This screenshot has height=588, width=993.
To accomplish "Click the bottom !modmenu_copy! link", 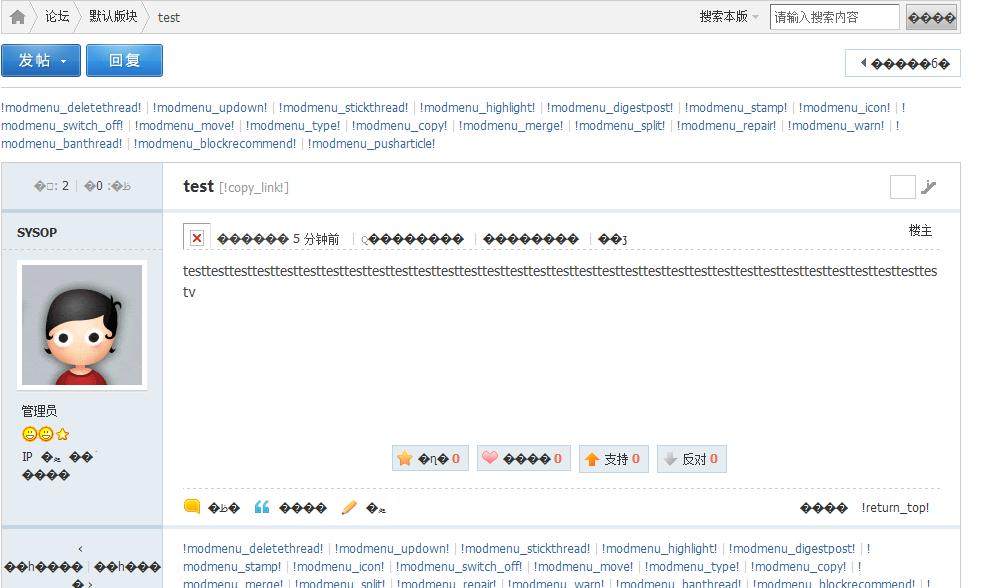I will [x=798, y=566].
